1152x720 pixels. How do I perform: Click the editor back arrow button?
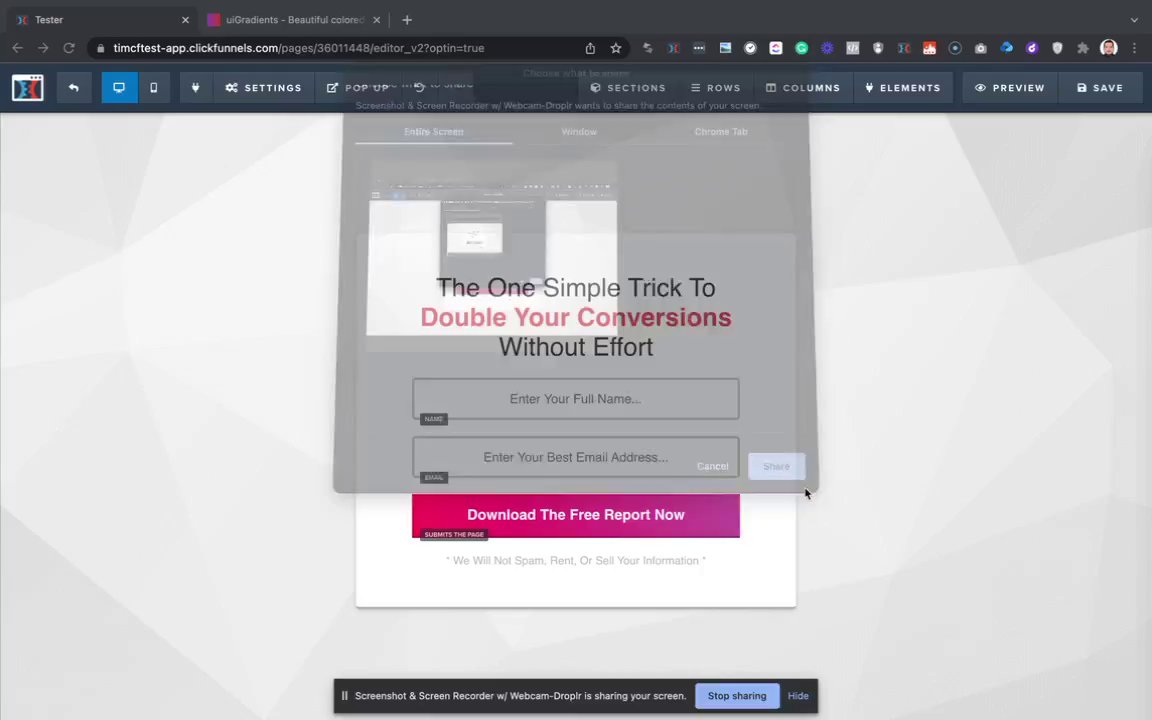coord(73,87)
